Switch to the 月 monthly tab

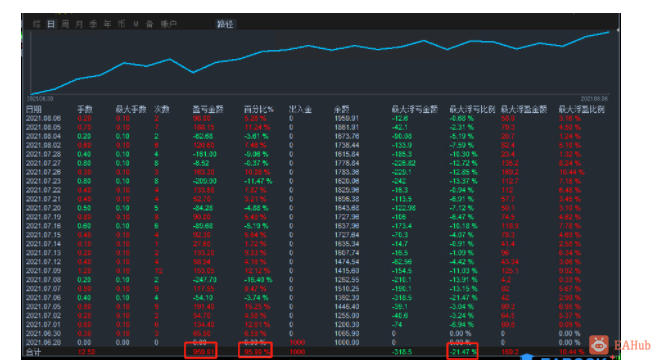pos(79,24)
